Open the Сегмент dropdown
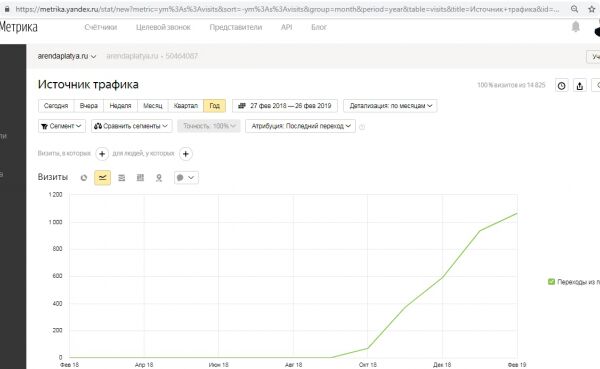The image size is (600, 369). pyautogui.click(x=62, y=126)
